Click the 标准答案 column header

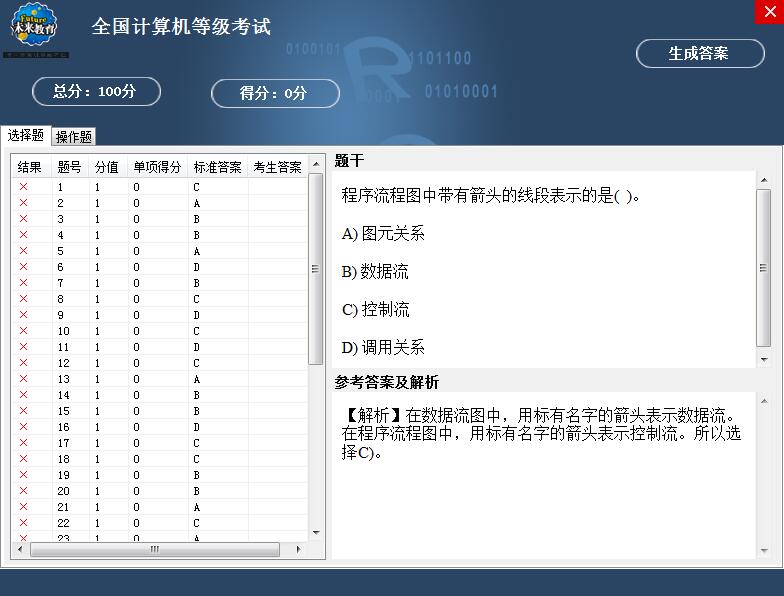(218, 167)
